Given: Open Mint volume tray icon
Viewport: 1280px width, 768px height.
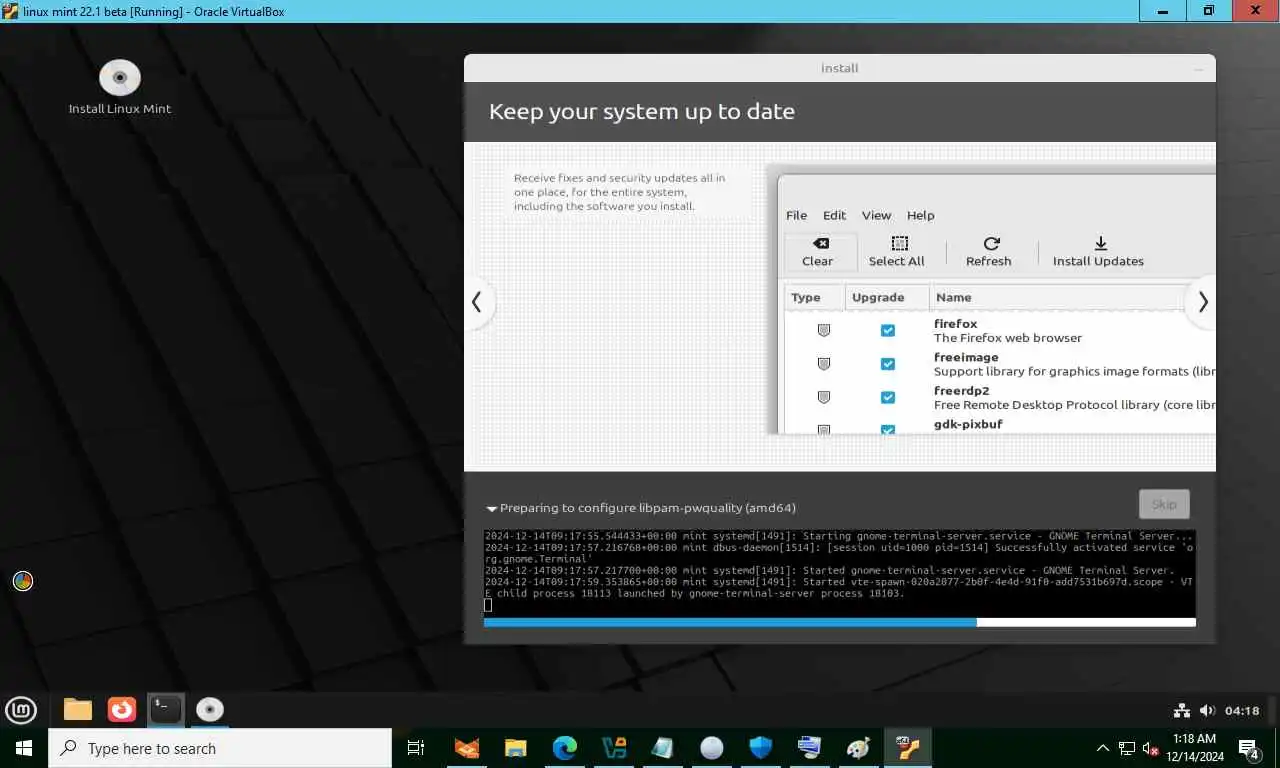Looking at the screenshot, I should click(1207, 711).
